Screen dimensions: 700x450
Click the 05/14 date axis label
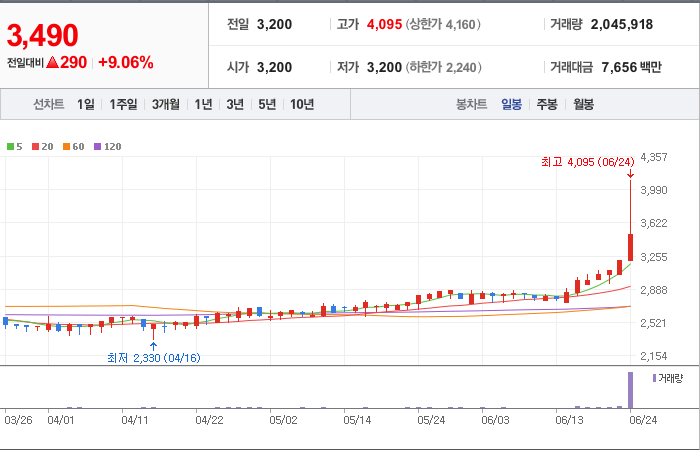point(357,421)
